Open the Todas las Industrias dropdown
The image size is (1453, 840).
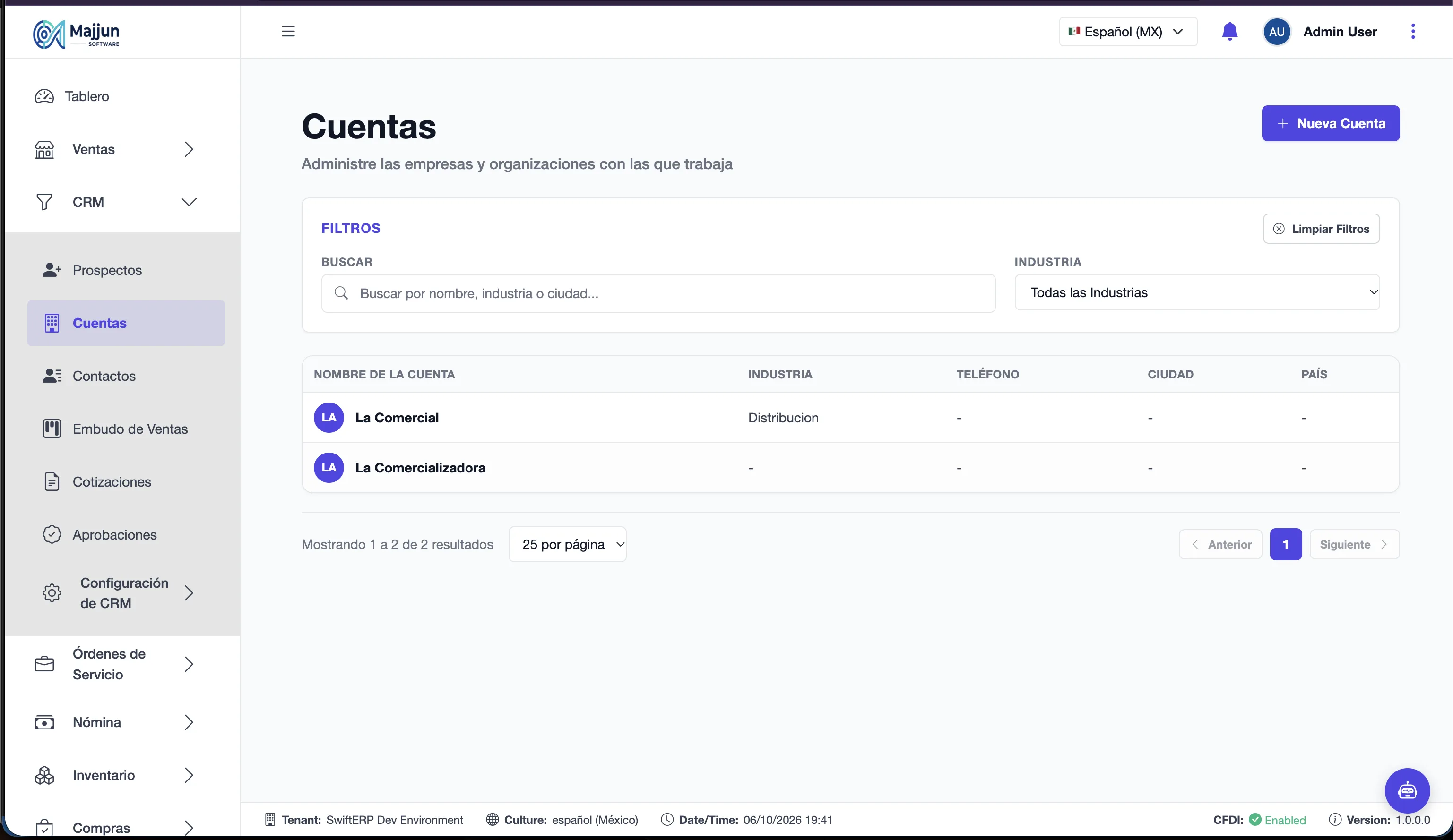(1197, 292)
